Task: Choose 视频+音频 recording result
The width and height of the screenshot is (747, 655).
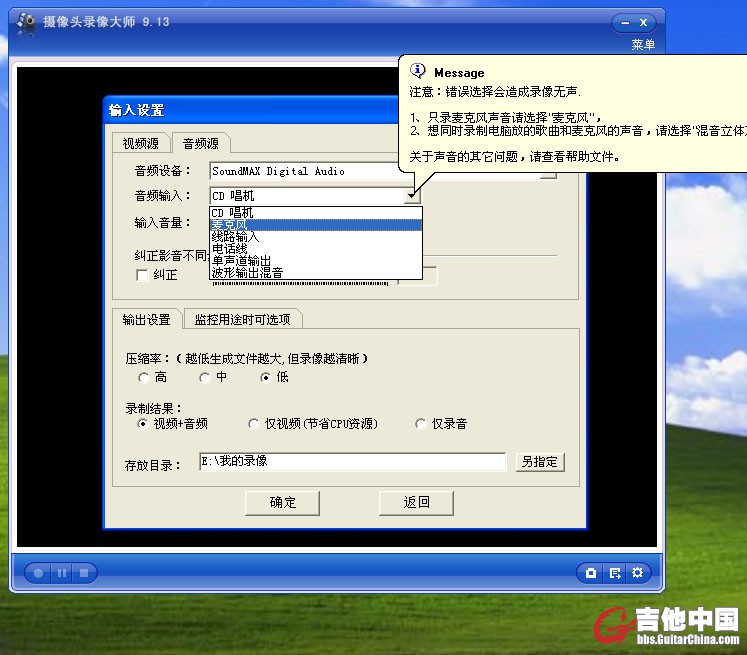Action: point(142,423)
